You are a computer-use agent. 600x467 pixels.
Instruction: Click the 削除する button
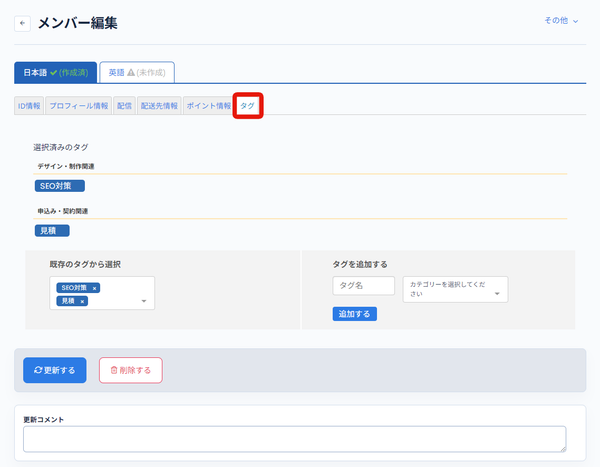[131, 370]
